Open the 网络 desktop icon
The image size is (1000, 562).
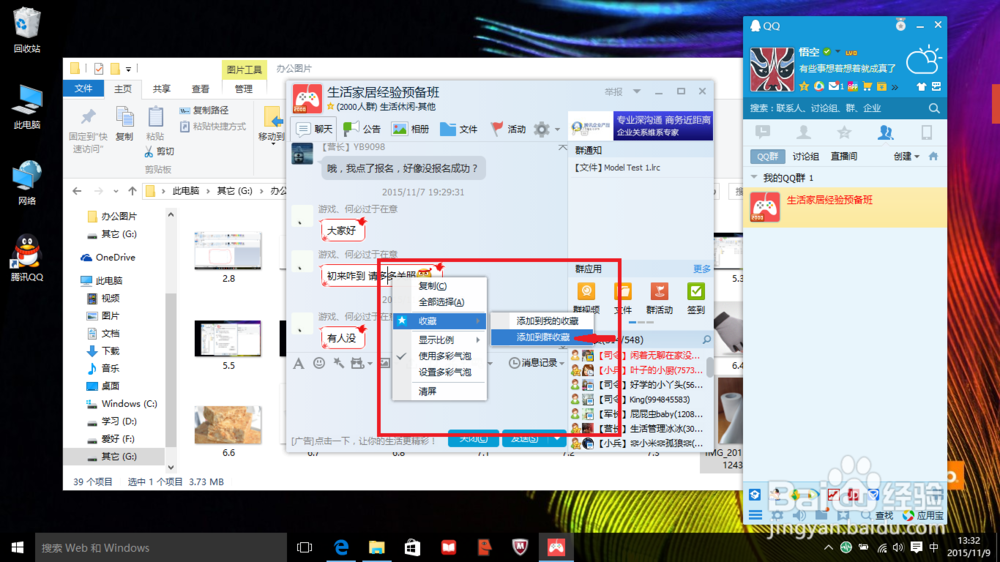point(27,182)
